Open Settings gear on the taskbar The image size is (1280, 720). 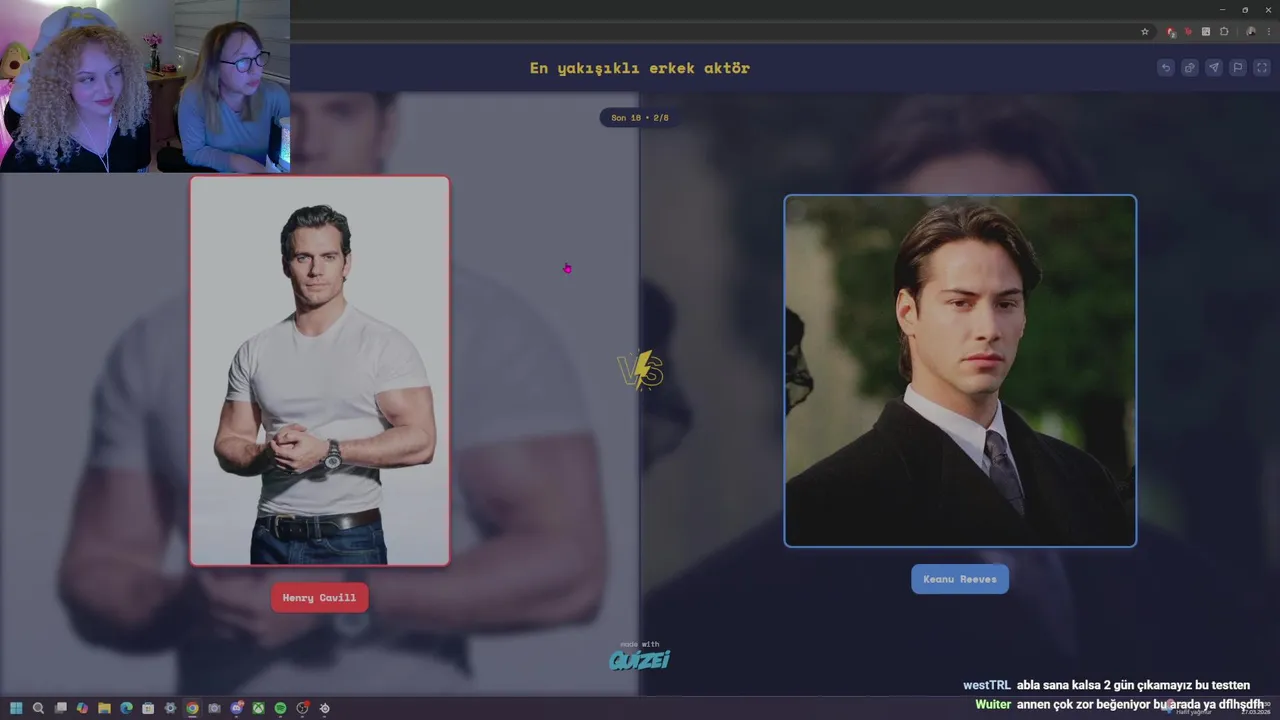pos(170,708)
